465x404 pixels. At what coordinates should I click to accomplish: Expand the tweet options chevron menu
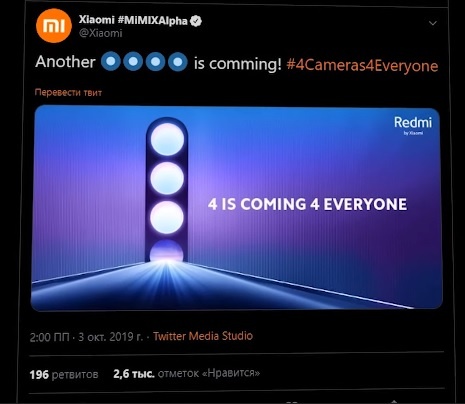coord(433,23)
